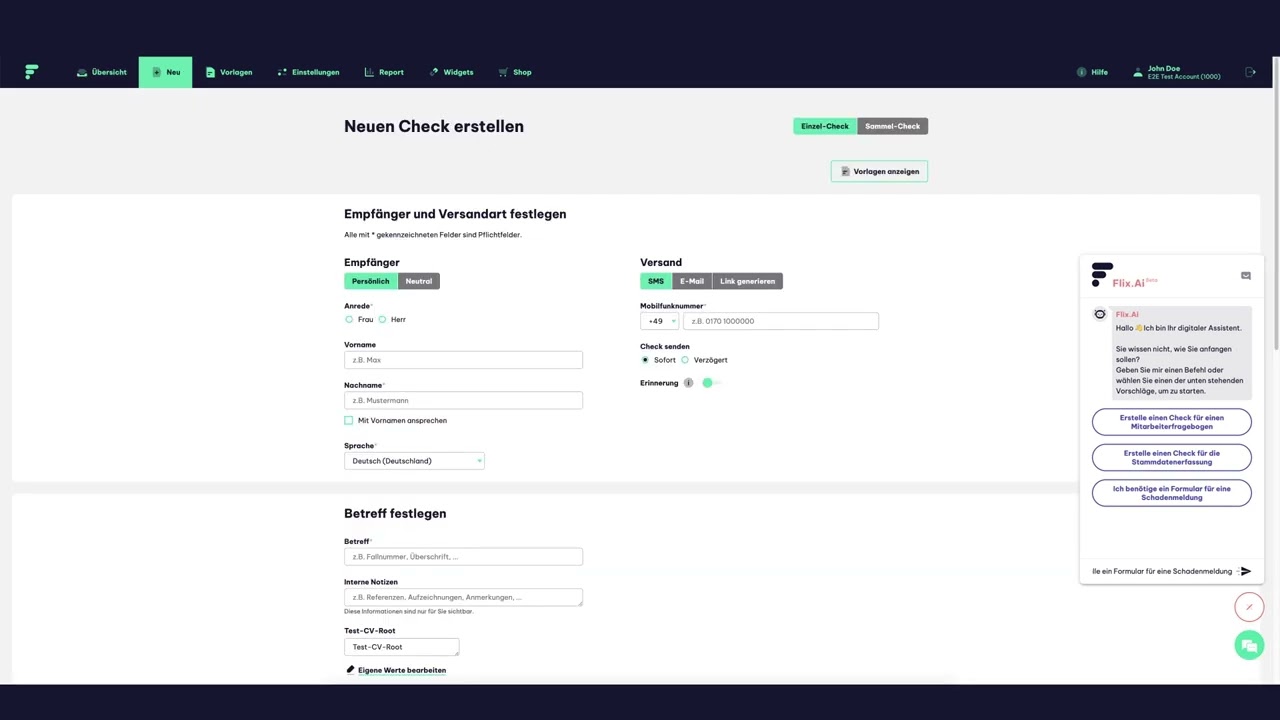The height and width of the screenshot is (720, 1280).
Task: Open Report in navigation
Action: (x=384, y=72)
